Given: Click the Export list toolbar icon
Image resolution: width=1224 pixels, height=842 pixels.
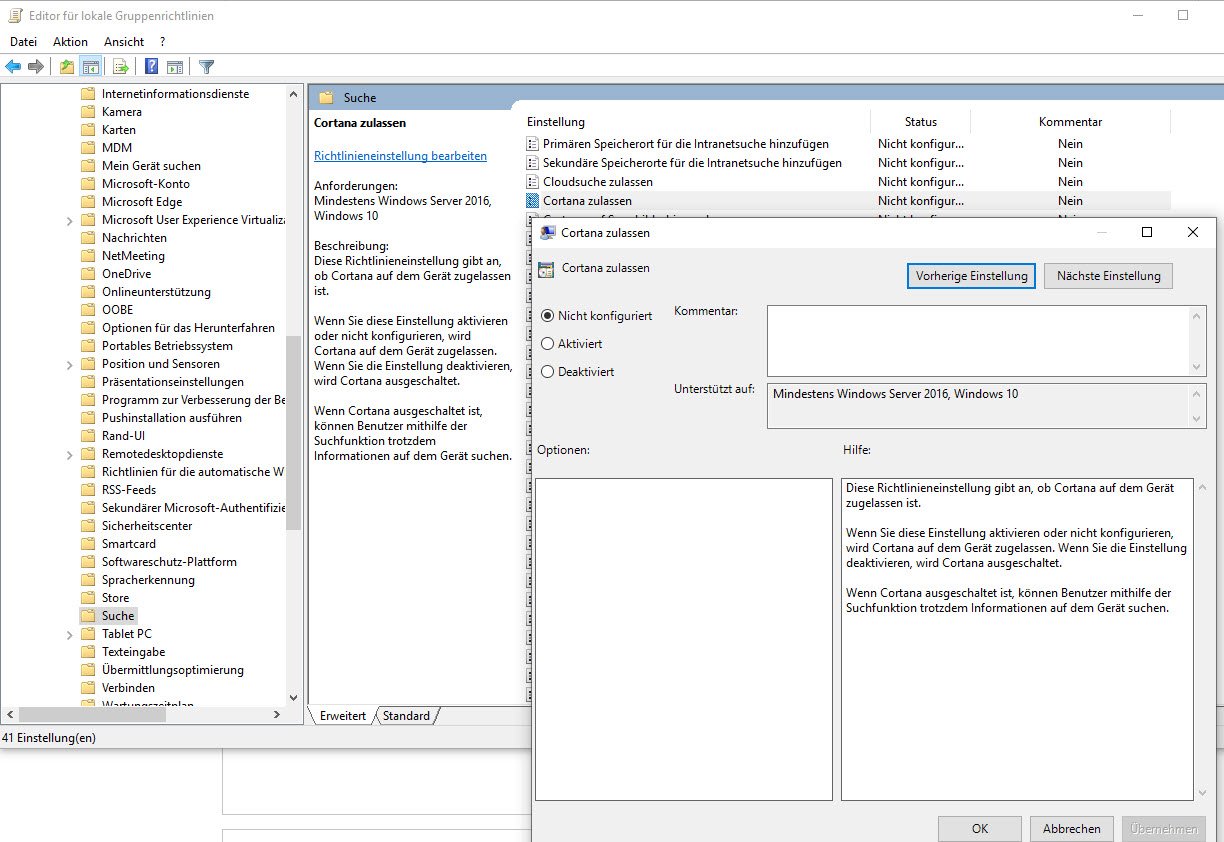Looking at the screenshot, I should [x=121, y=67].
